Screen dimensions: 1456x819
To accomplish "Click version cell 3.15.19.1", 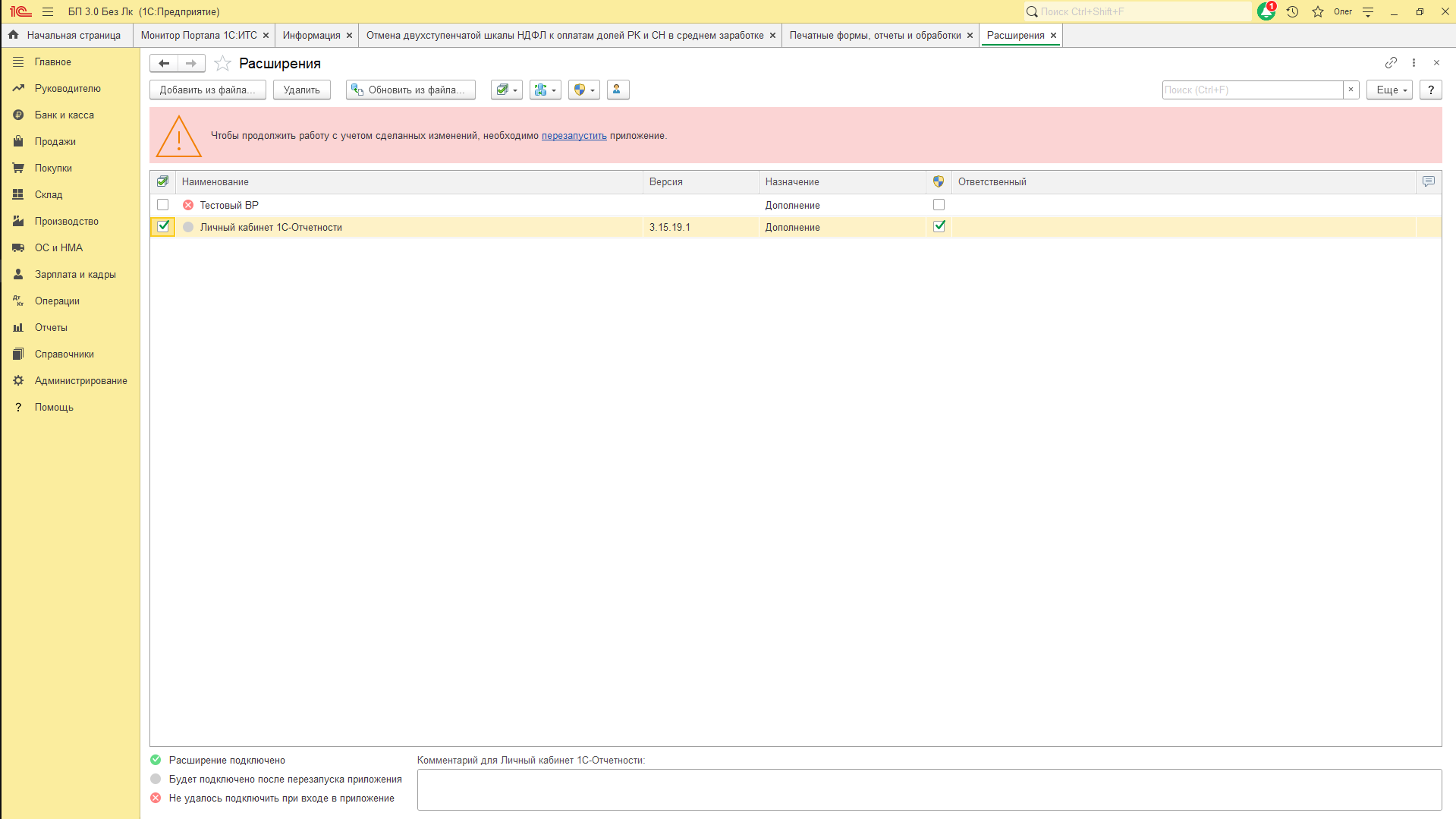I will point(701,227).
